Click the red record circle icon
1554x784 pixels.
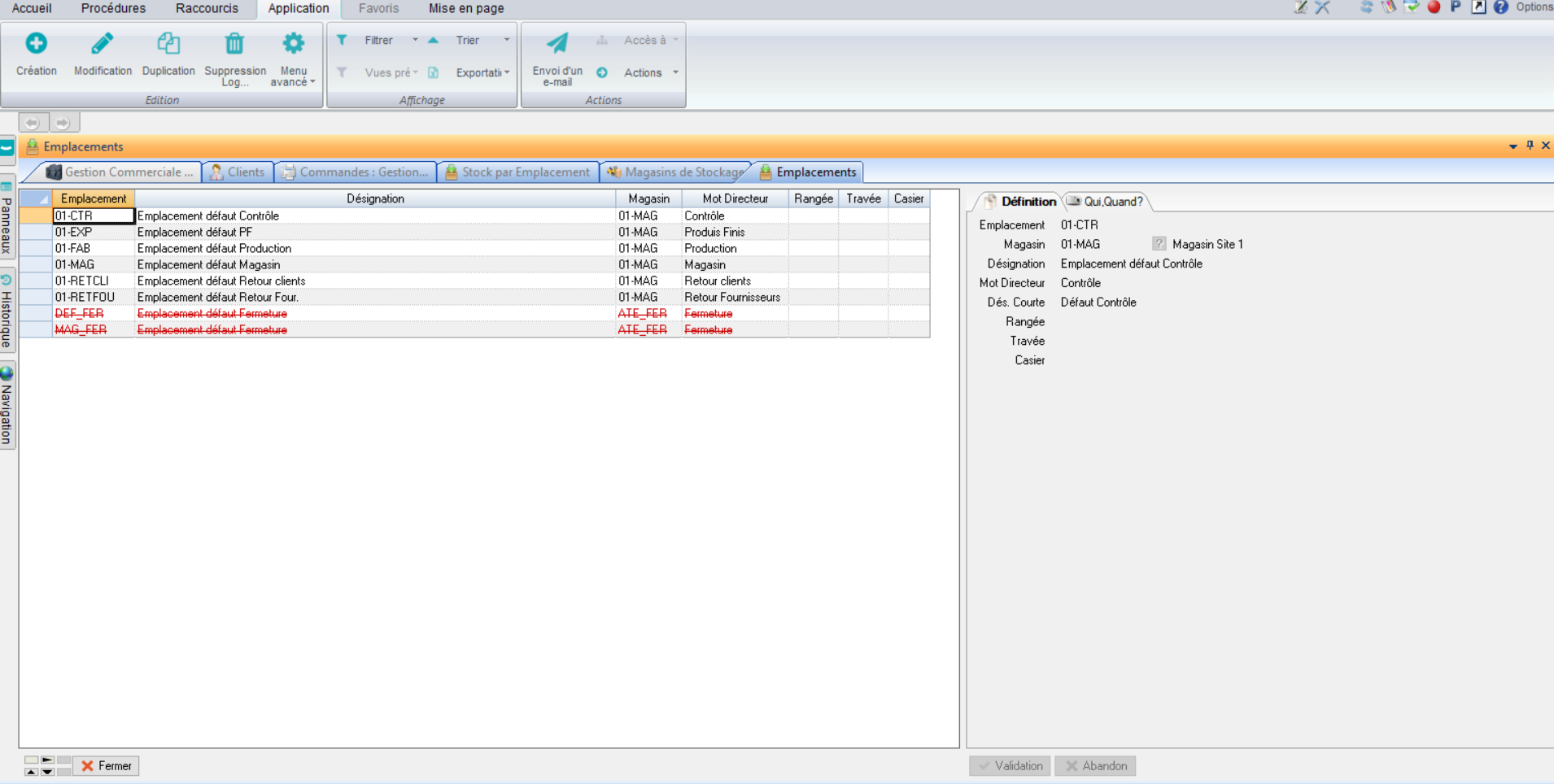pos(1434,7)
